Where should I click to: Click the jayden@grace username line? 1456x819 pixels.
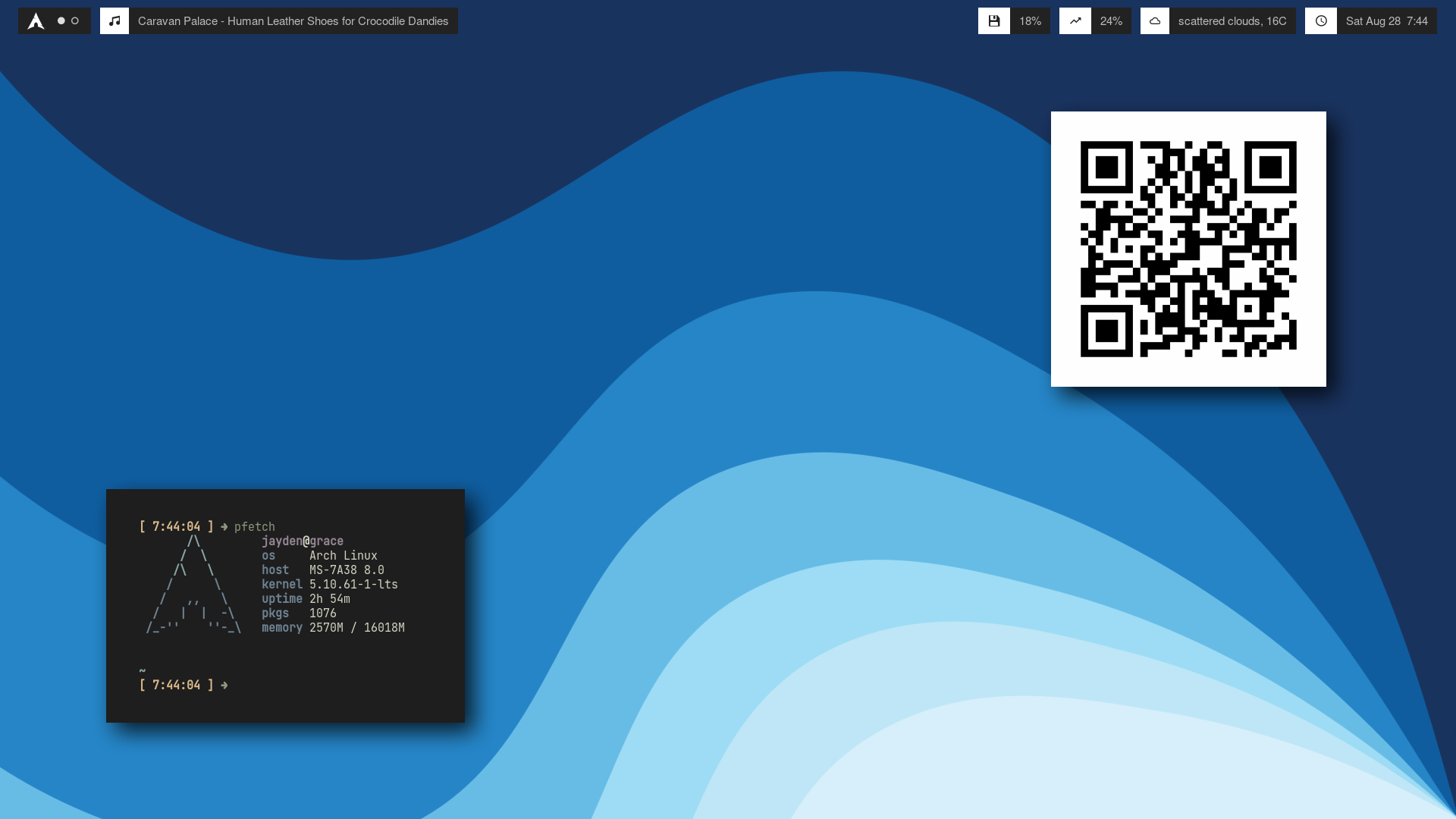(x=303, y=541)
